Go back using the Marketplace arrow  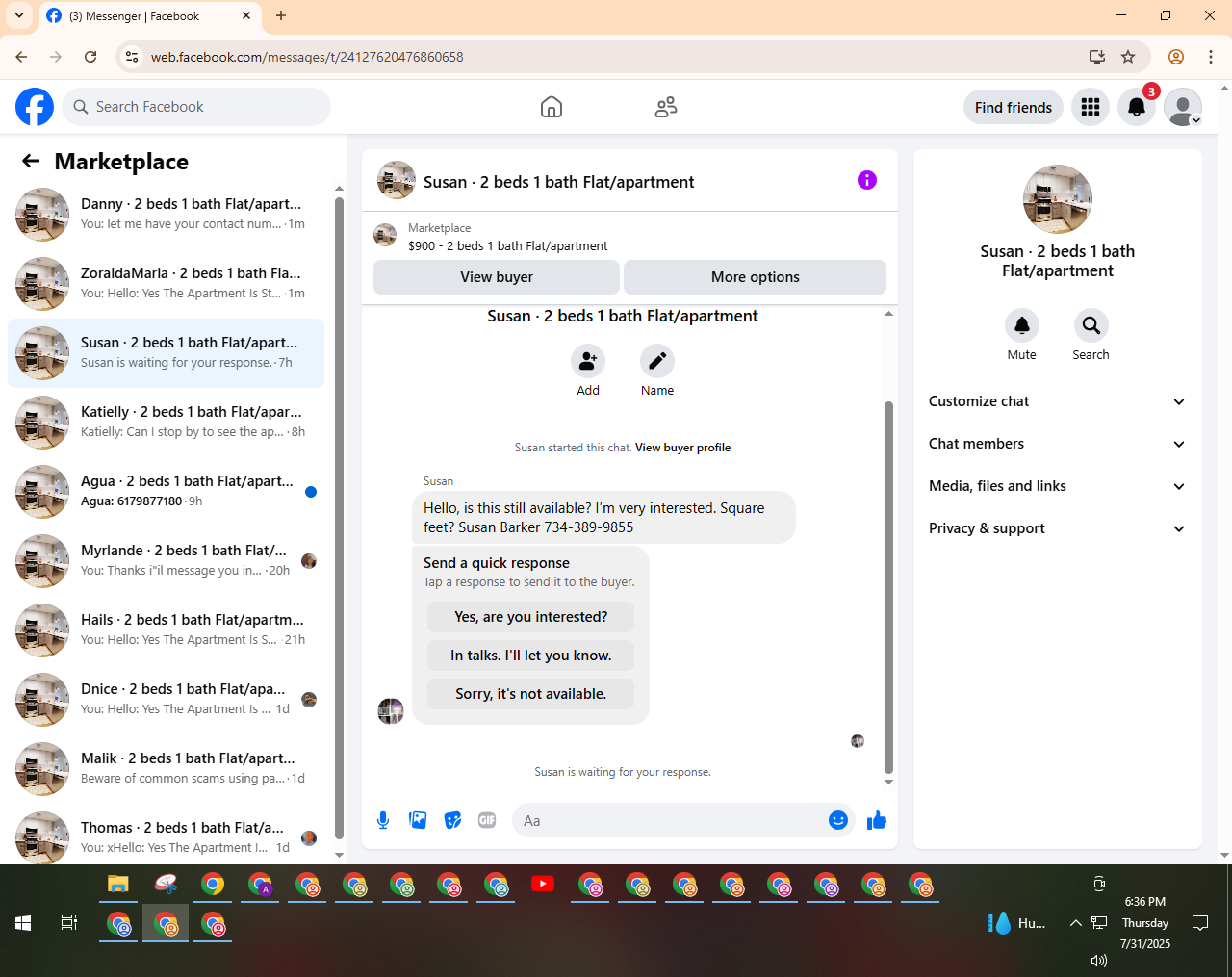pos(31,161)
